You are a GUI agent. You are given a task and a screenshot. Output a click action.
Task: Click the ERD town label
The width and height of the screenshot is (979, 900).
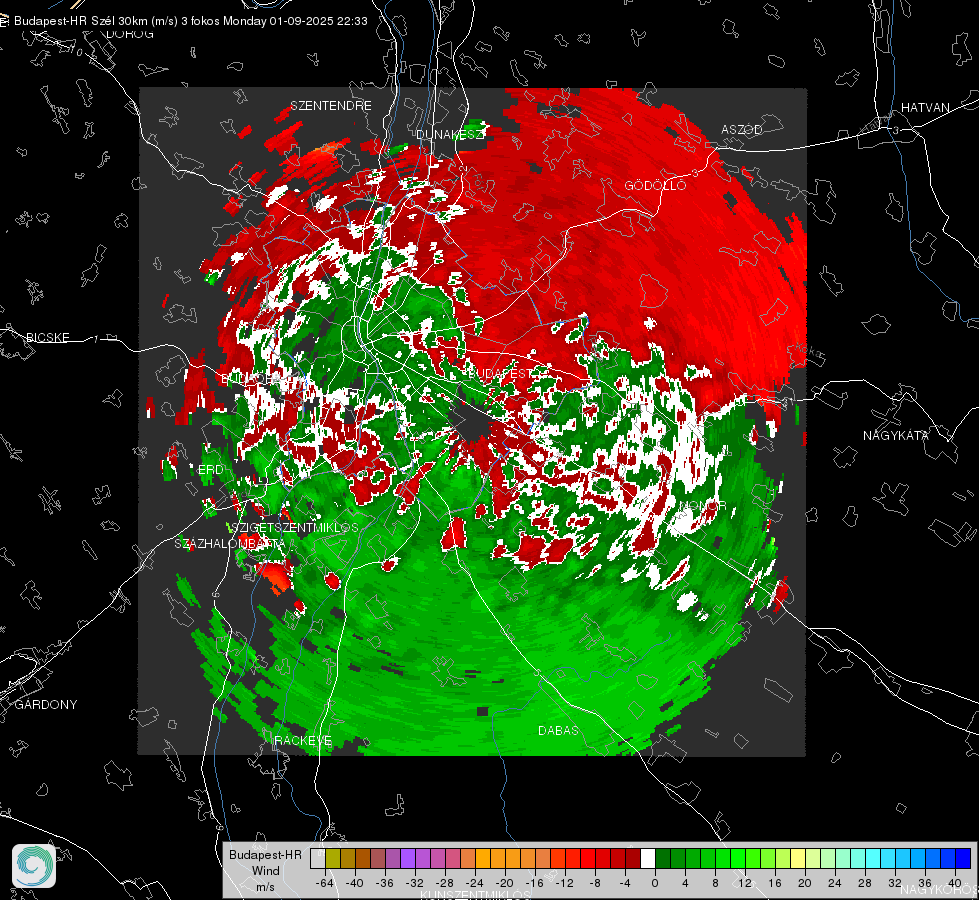pos(210,470)
